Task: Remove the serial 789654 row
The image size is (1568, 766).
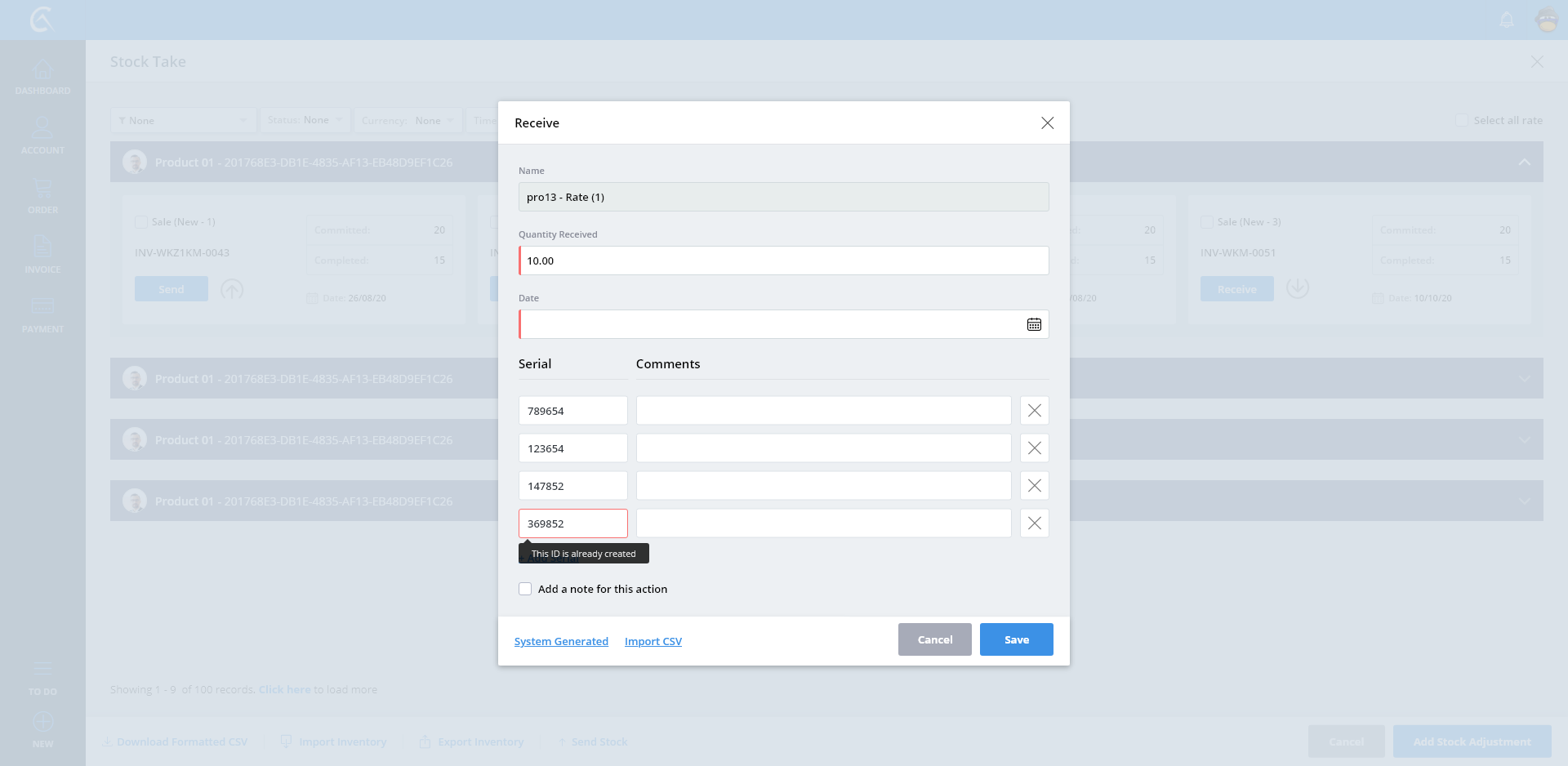Action: pos(1034,411)
